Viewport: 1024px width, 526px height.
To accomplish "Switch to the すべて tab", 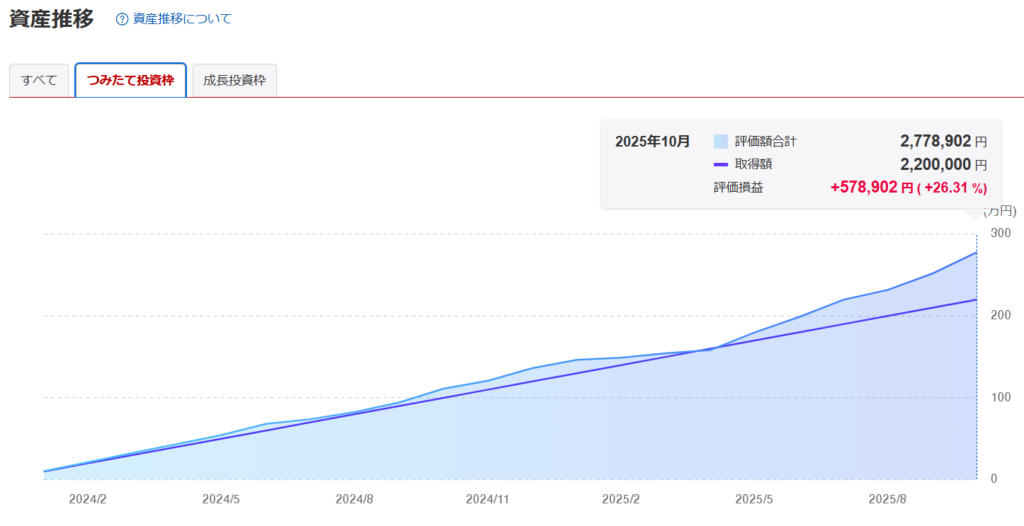I will coord(40,80).
